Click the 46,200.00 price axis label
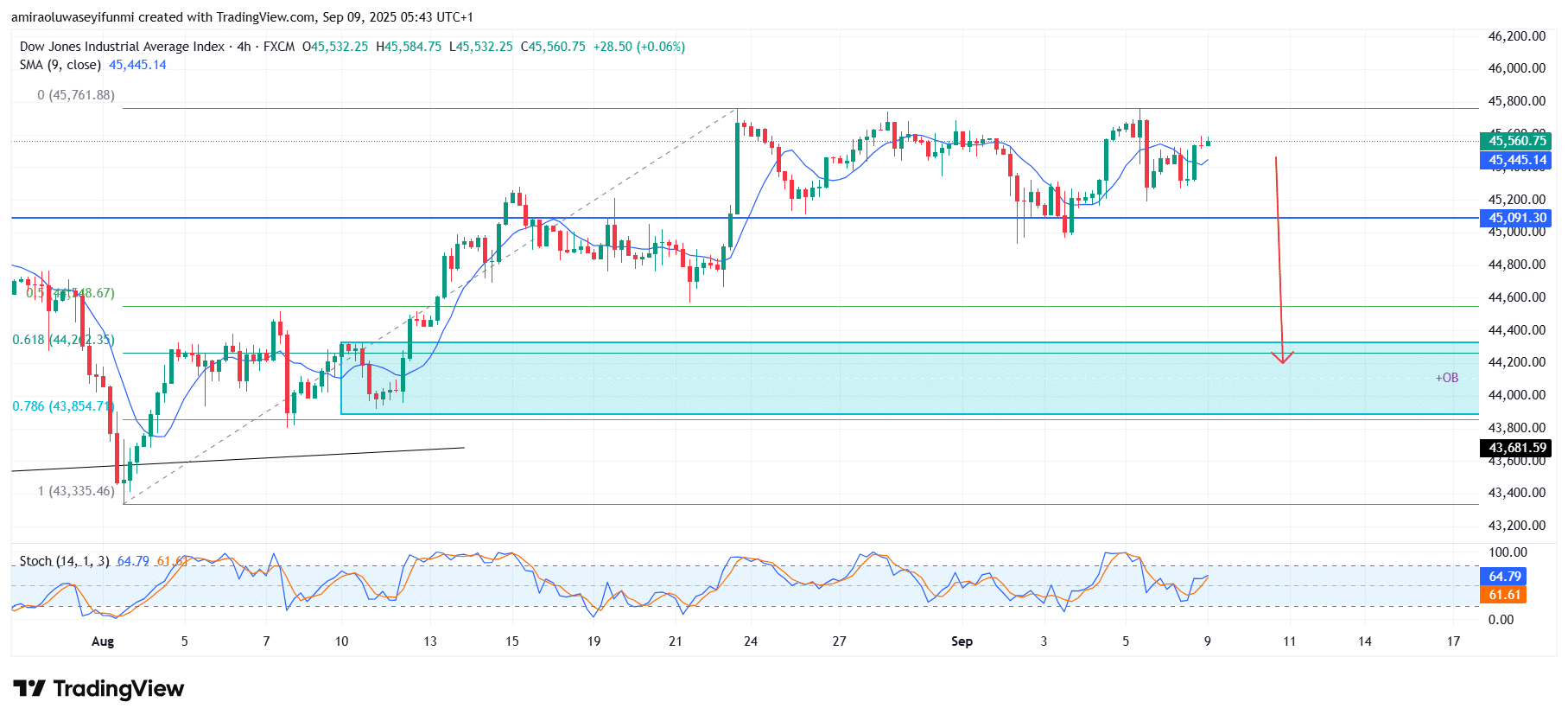This screenshot has width=1568, height=721. (1516, 36)
